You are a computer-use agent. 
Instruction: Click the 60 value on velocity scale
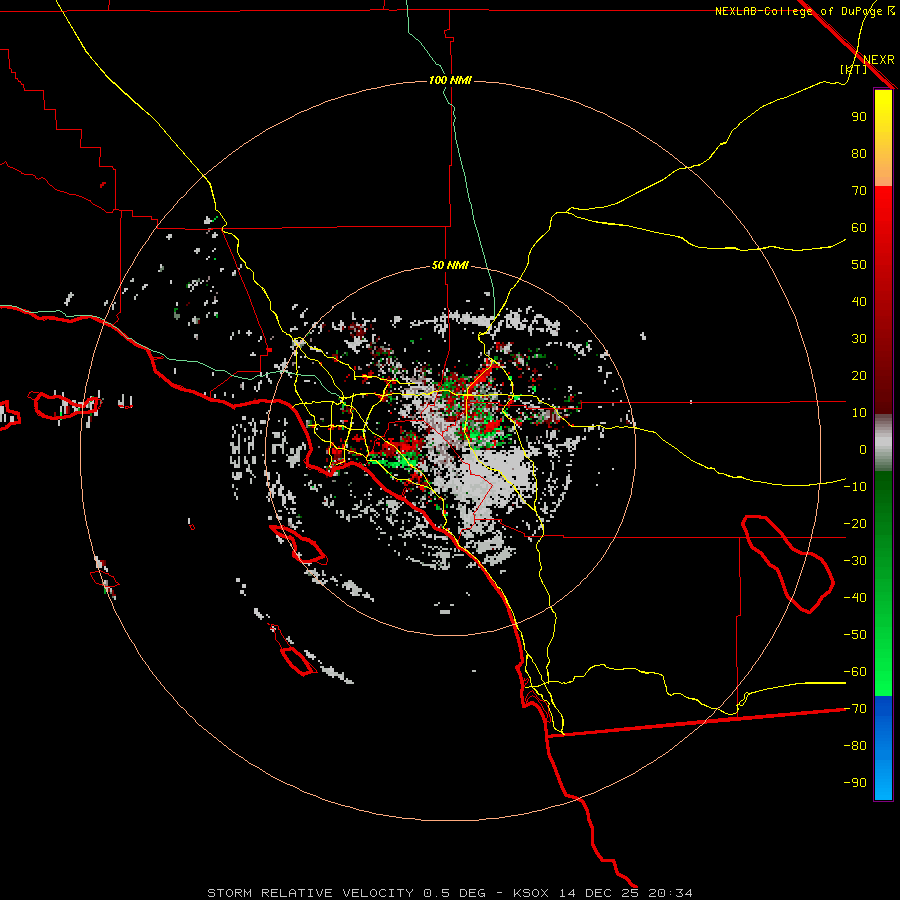click(859, 228)
